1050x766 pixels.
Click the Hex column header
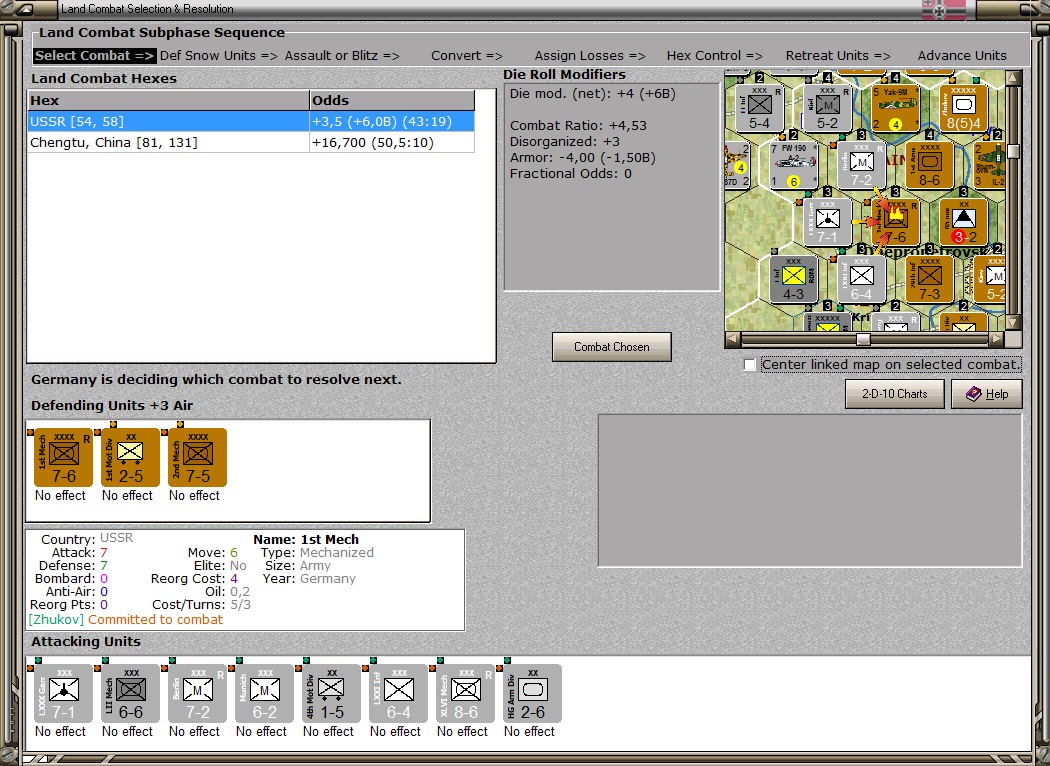click(169, 100)
